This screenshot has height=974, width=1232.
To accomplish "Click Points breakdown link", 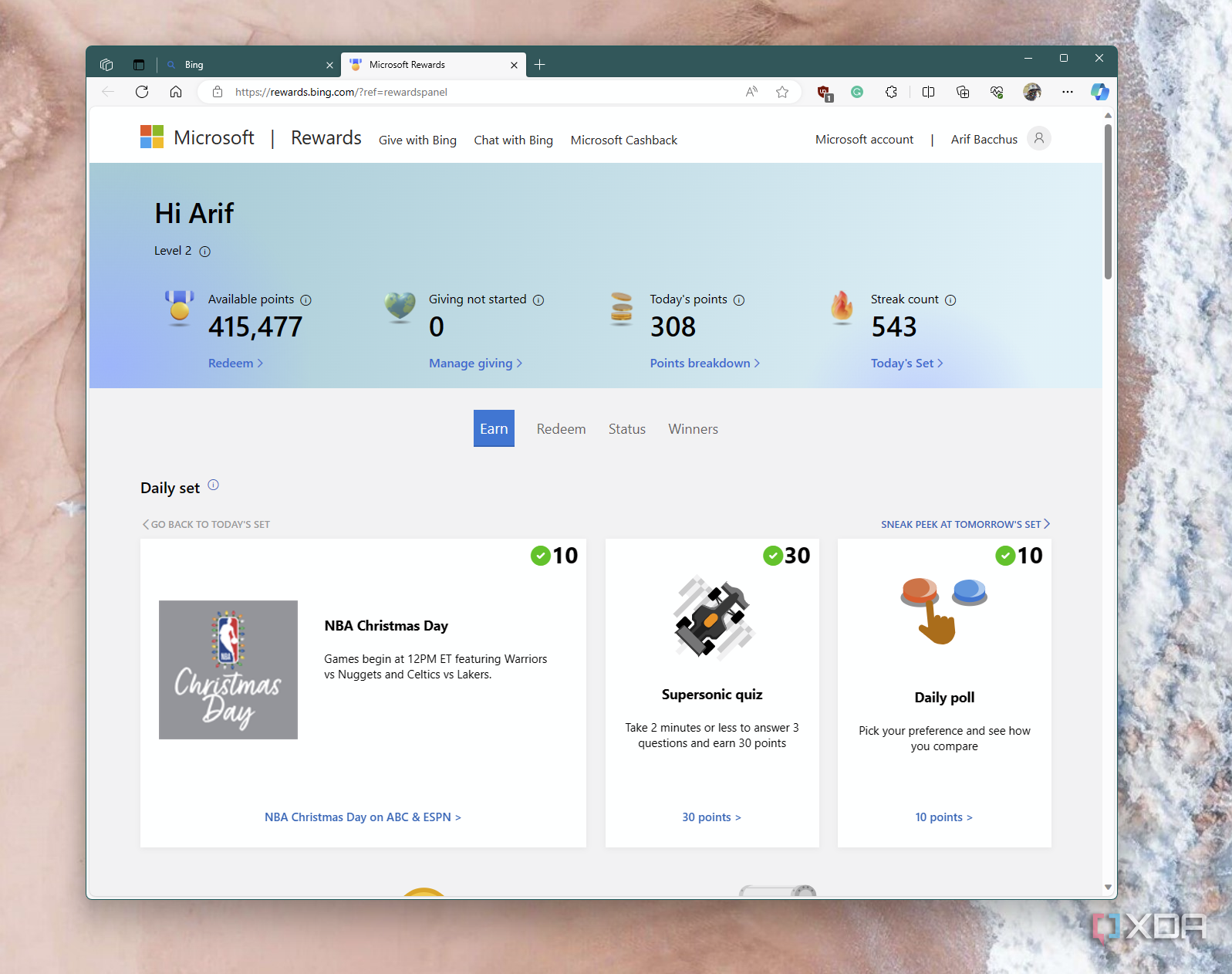I will [704, 363].
